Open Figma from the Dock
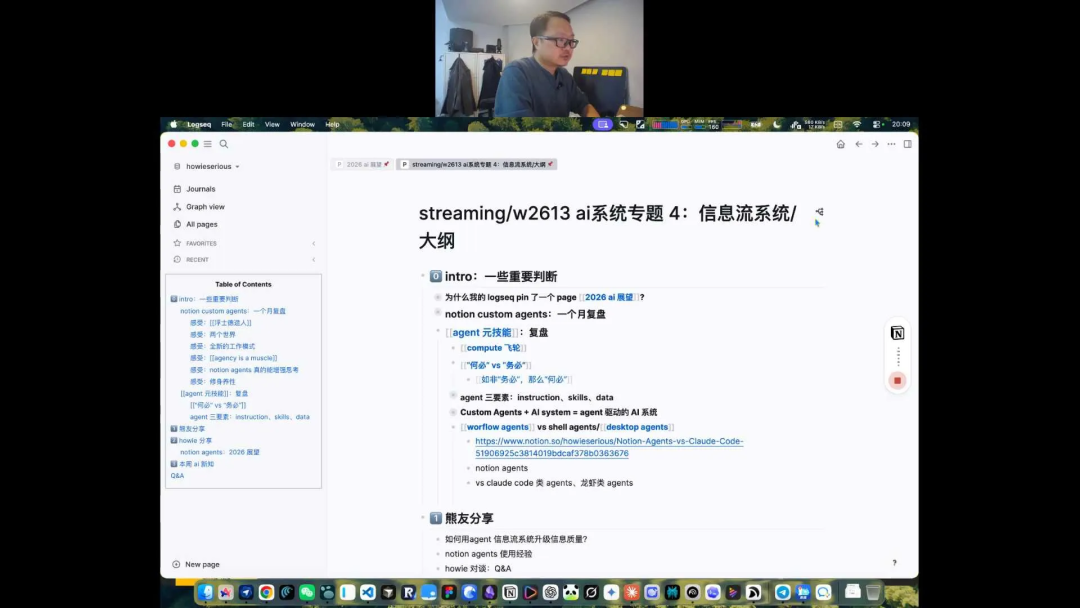The height and width of the screenshot is (608, 1080). coord(449,592)
